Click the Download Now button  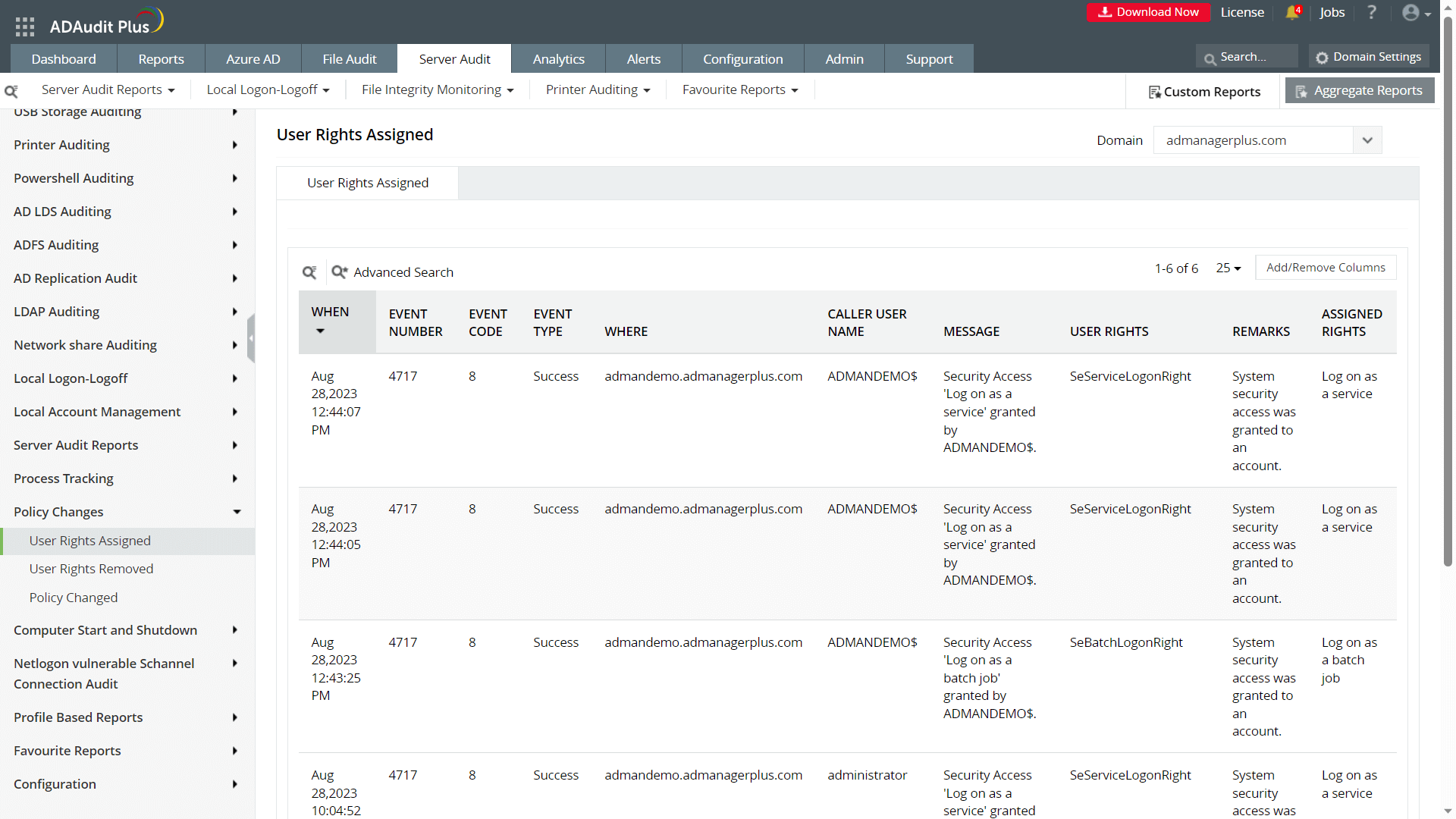[x=1147, y=12]
